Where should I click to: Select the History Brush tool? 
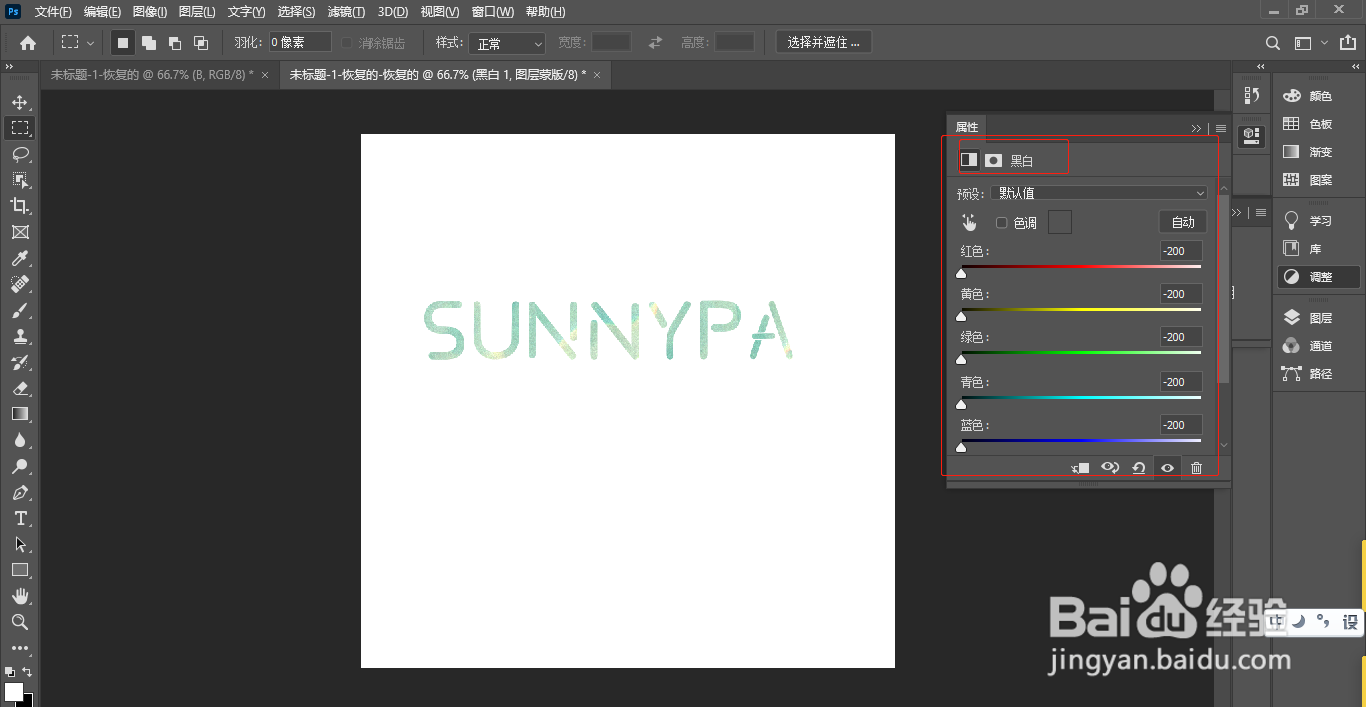coord(19,362)
